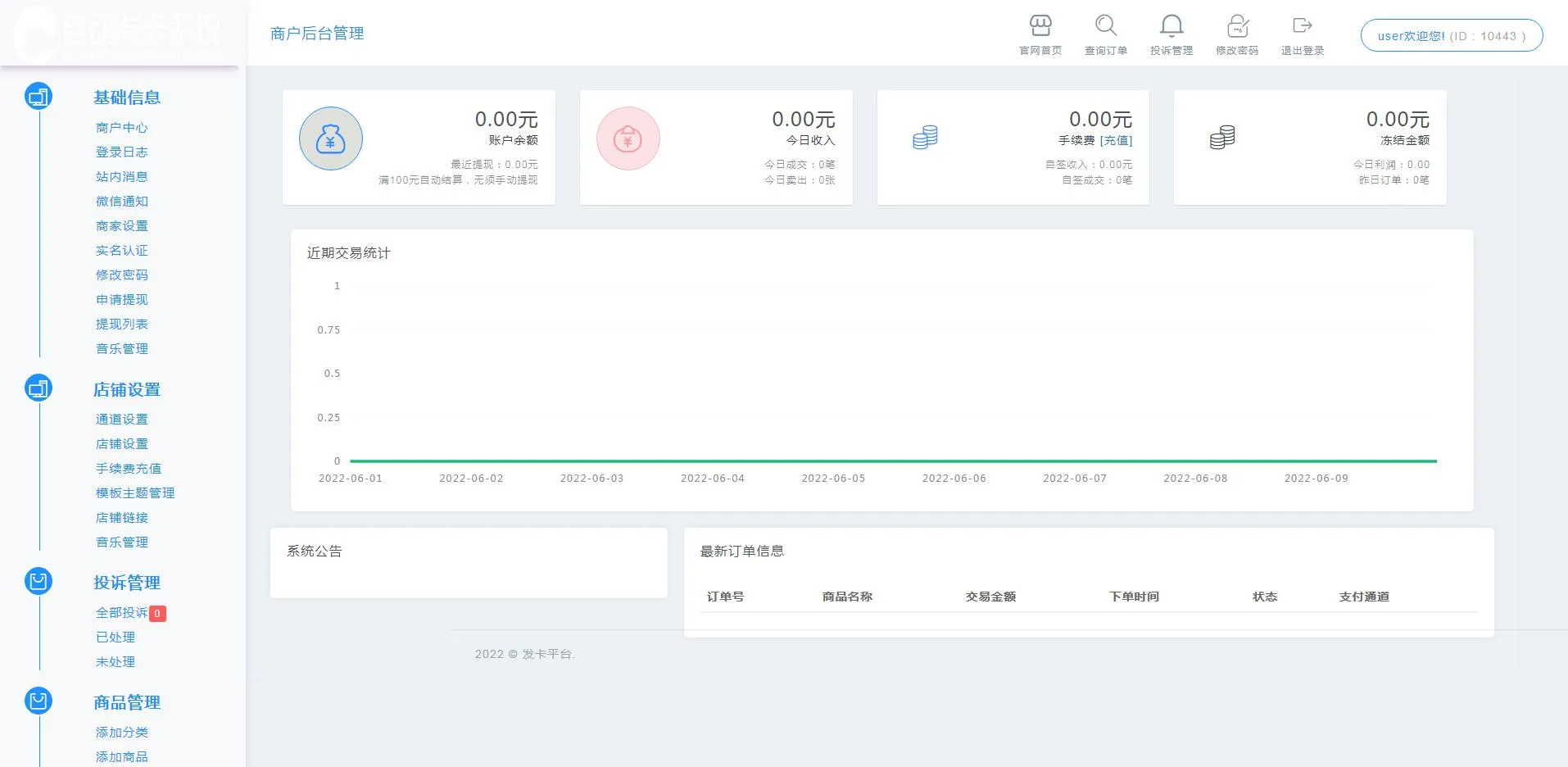
Task: Open 全部投诉 in the sidebar
Action: click(122, 613)
